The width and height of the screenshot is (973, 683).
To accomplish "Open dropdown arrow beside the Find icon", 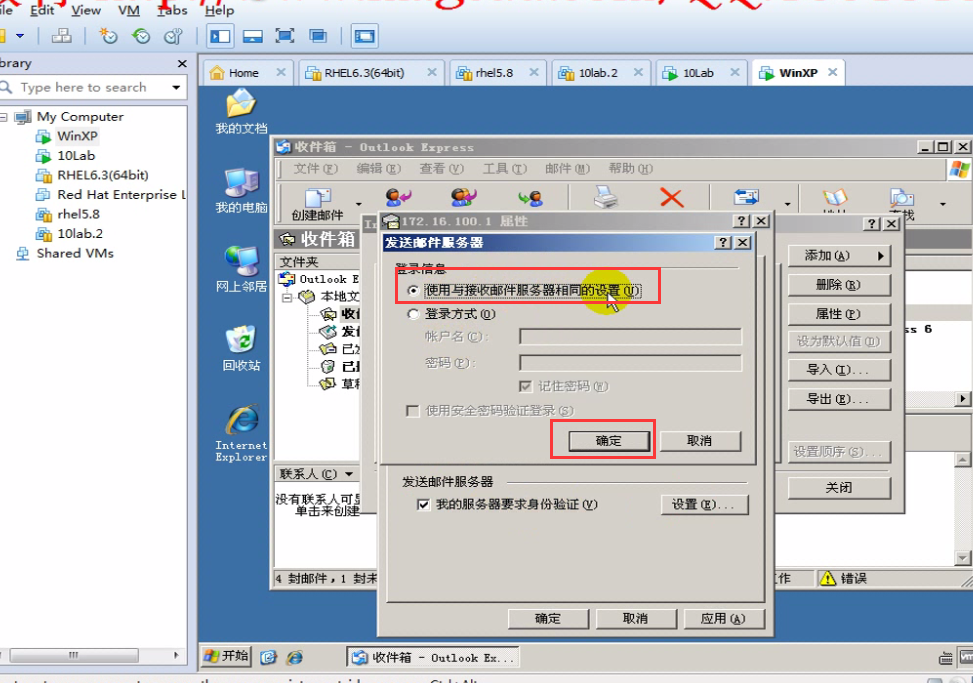I will 942,204.
